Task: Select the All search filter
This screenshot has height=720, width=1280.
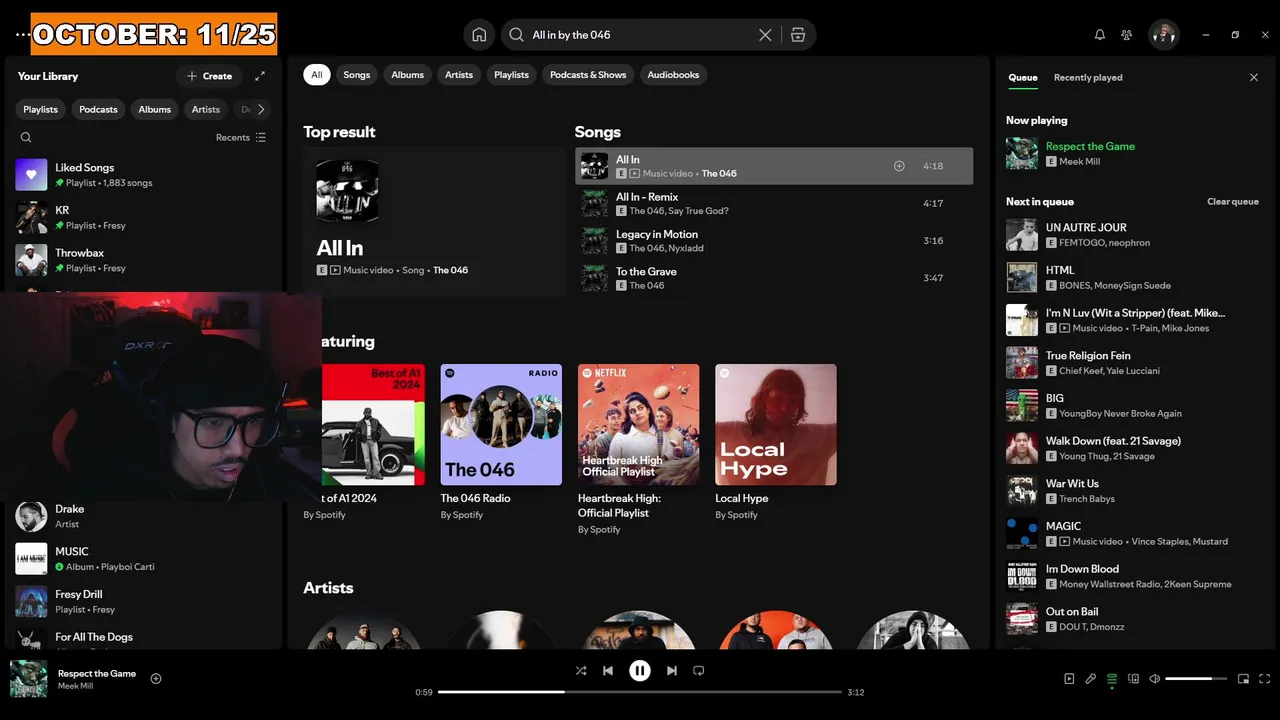Action: (x=317, y=75)
